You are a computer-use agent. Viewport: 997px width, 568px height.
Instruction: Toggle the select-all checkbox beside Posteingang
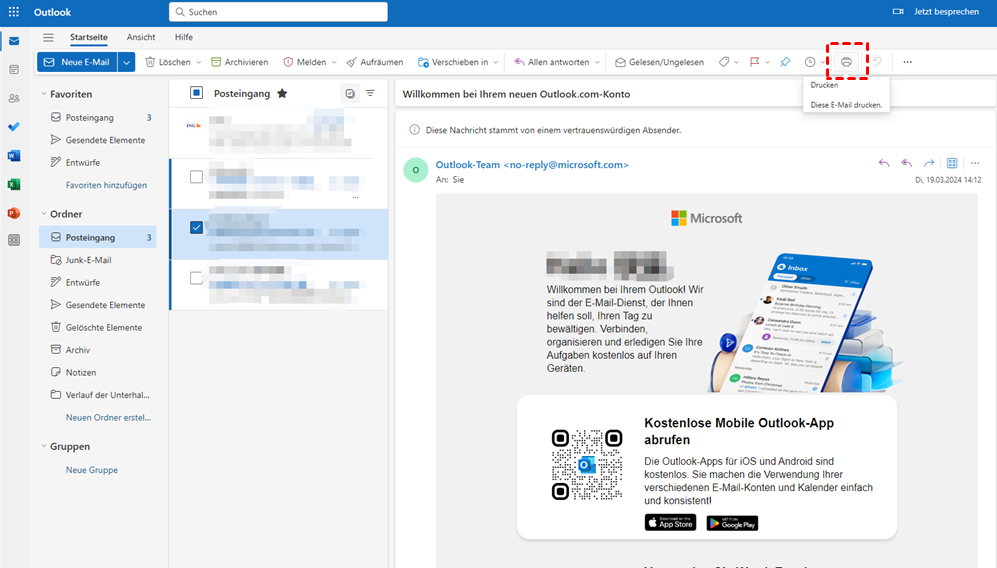coord(196,93)
